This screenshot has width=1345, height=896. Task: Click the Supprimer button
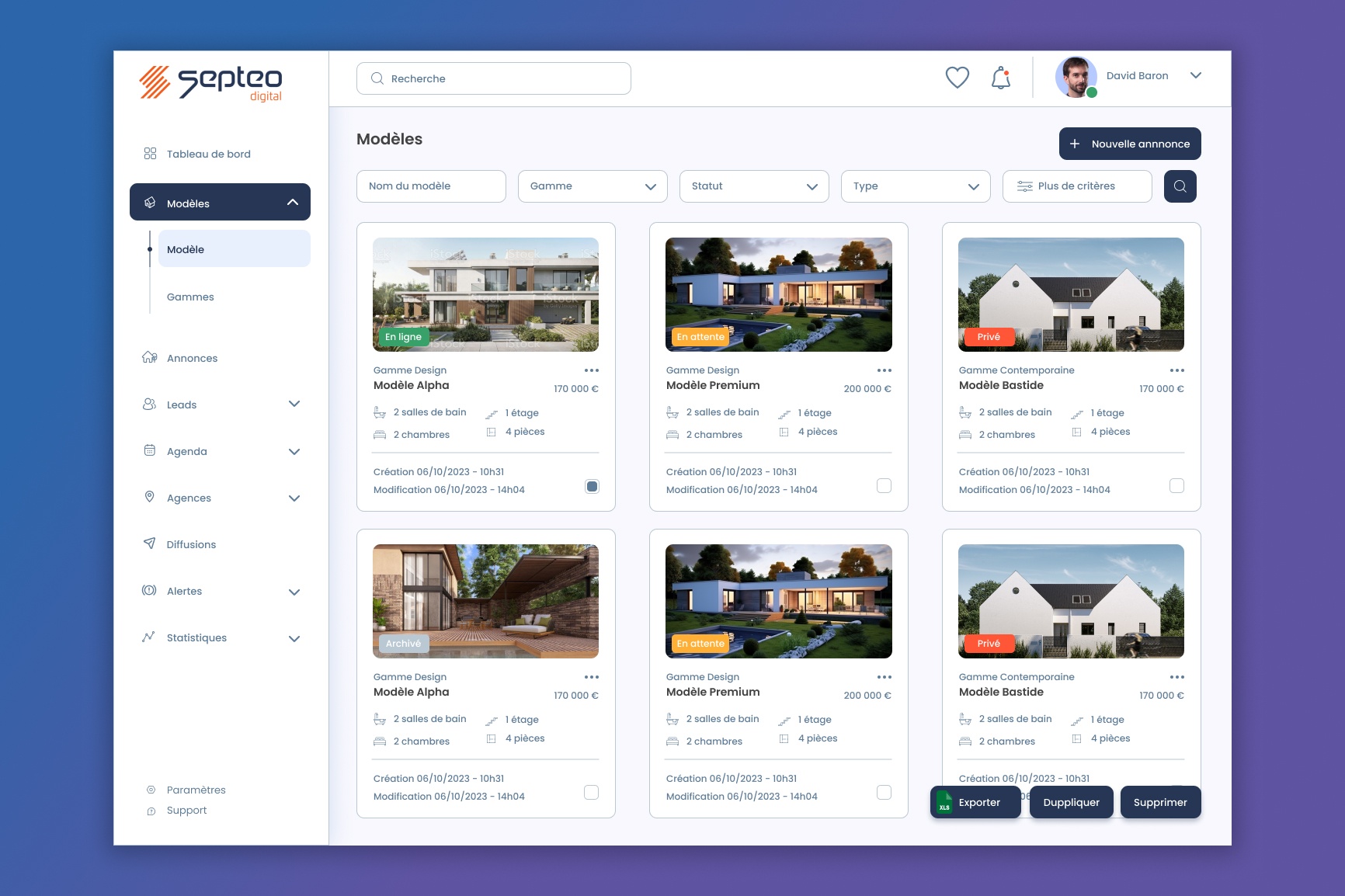[x=1160, y=802]
